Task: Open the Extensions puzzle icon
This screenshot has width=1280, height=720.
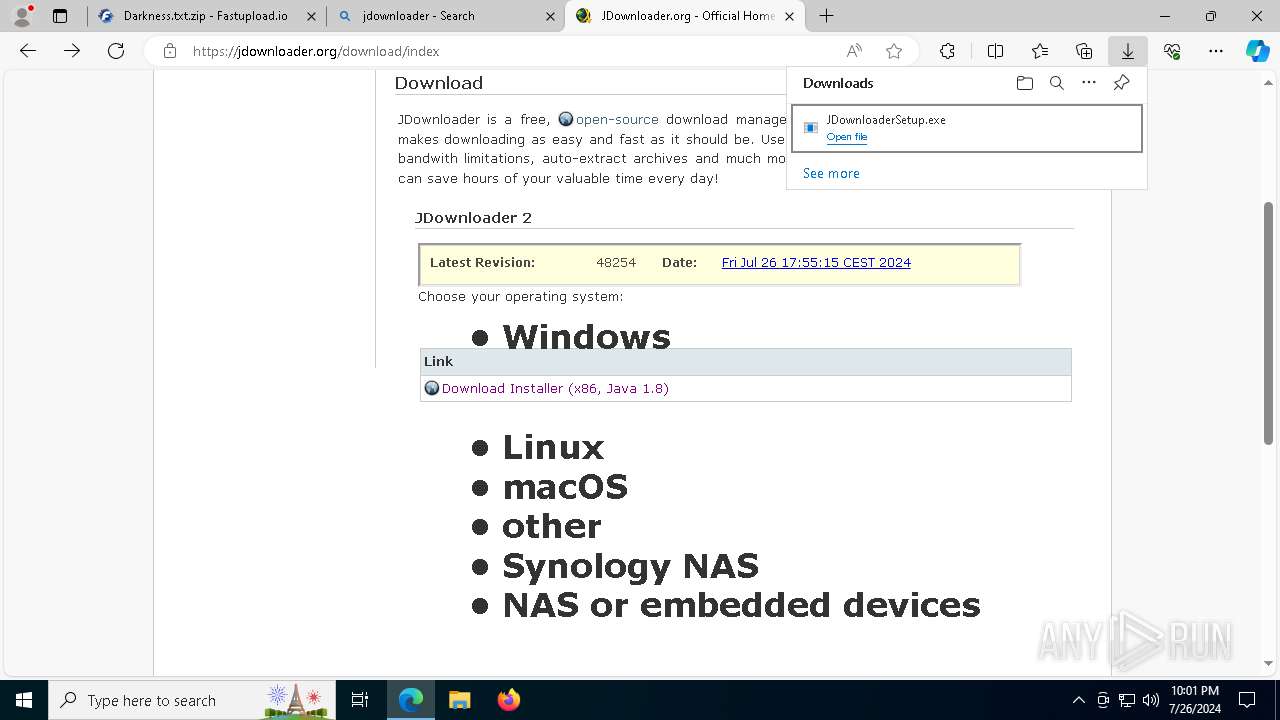Action: [x=947, y=51]
